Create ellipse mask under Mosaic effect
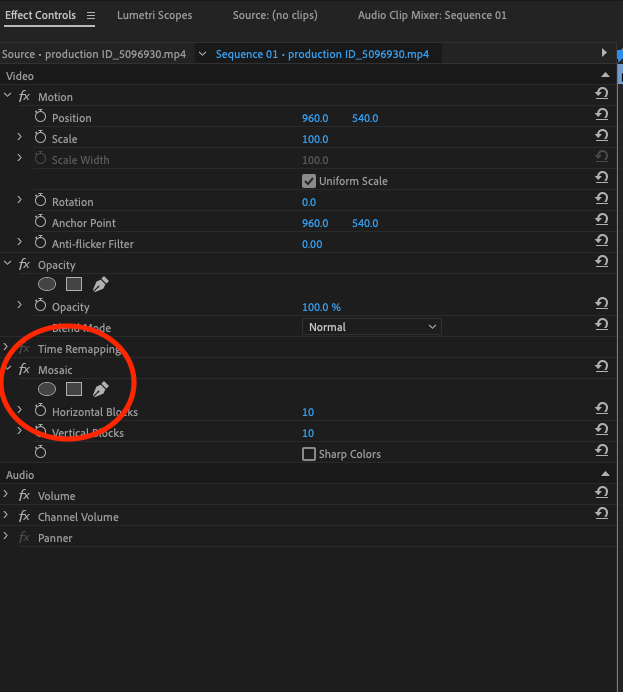Image resolution: width=623 pixels, height=692 pixels. pyautogui.click(x=47, y=389)
